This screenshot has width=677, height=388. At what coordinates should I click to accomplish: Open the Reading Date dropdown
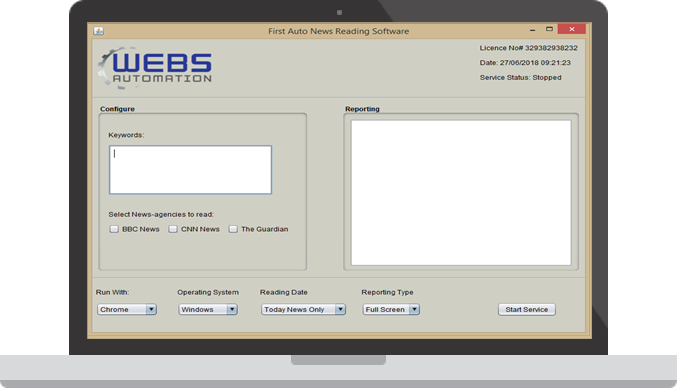(303, 309)
